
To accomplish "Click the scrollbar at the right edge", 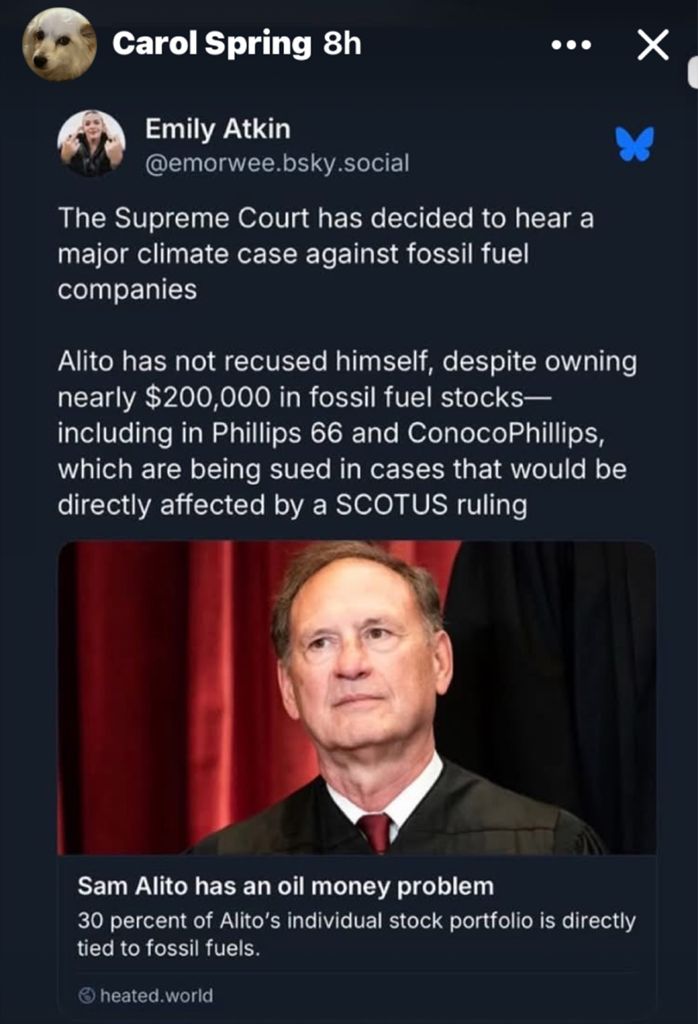I will click(692, 70).
